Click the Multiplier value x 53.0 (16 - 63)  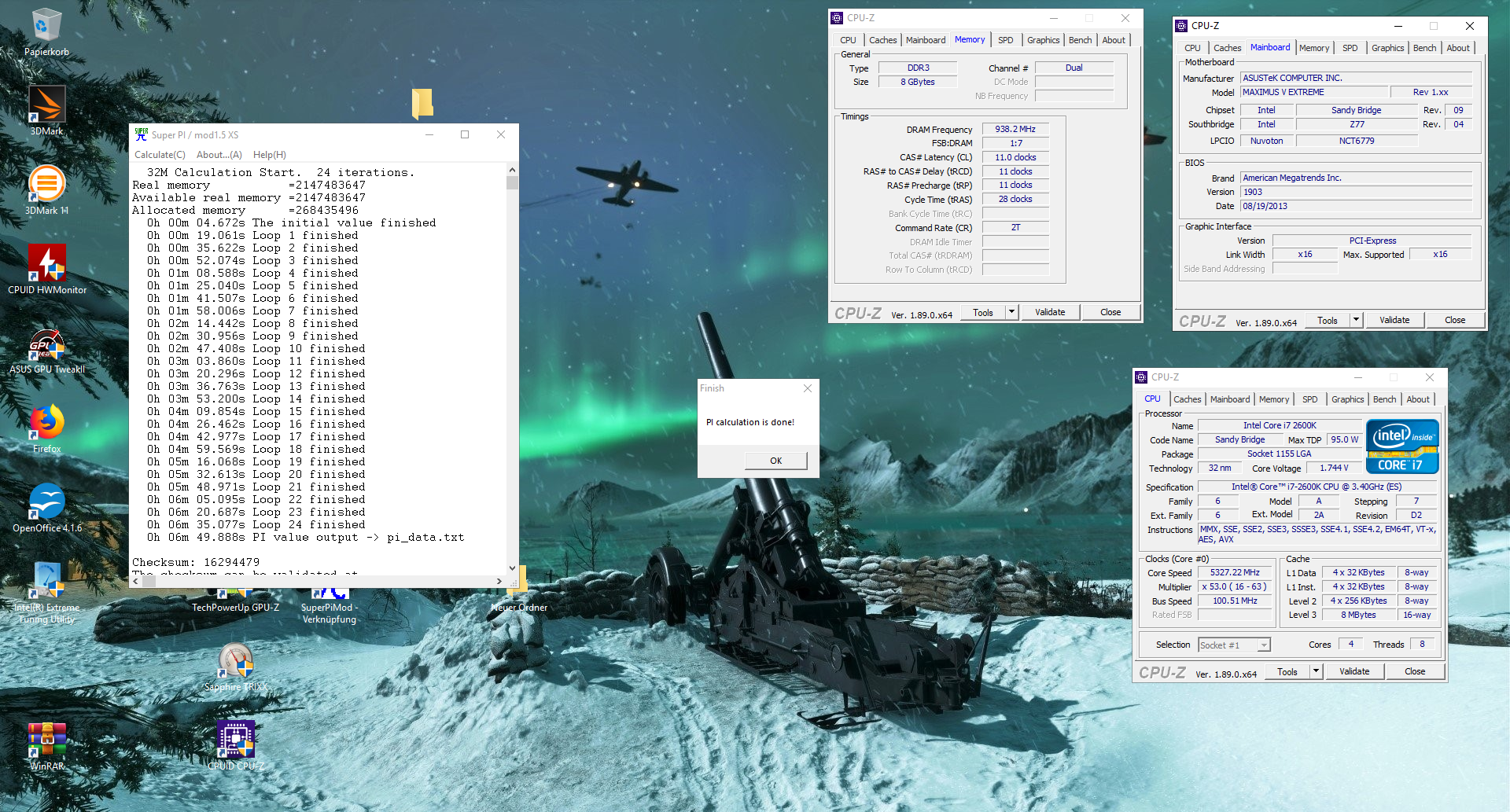1235,586
